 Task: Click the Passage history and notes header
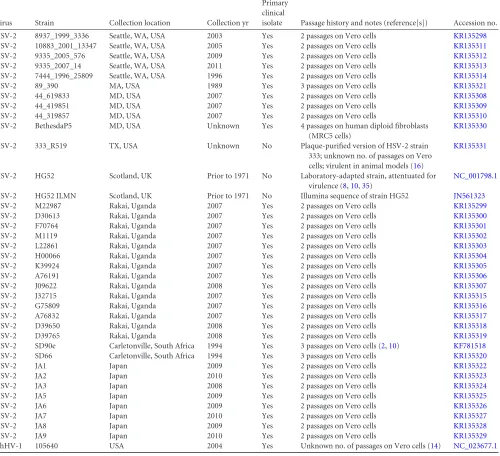pos(364,23)
